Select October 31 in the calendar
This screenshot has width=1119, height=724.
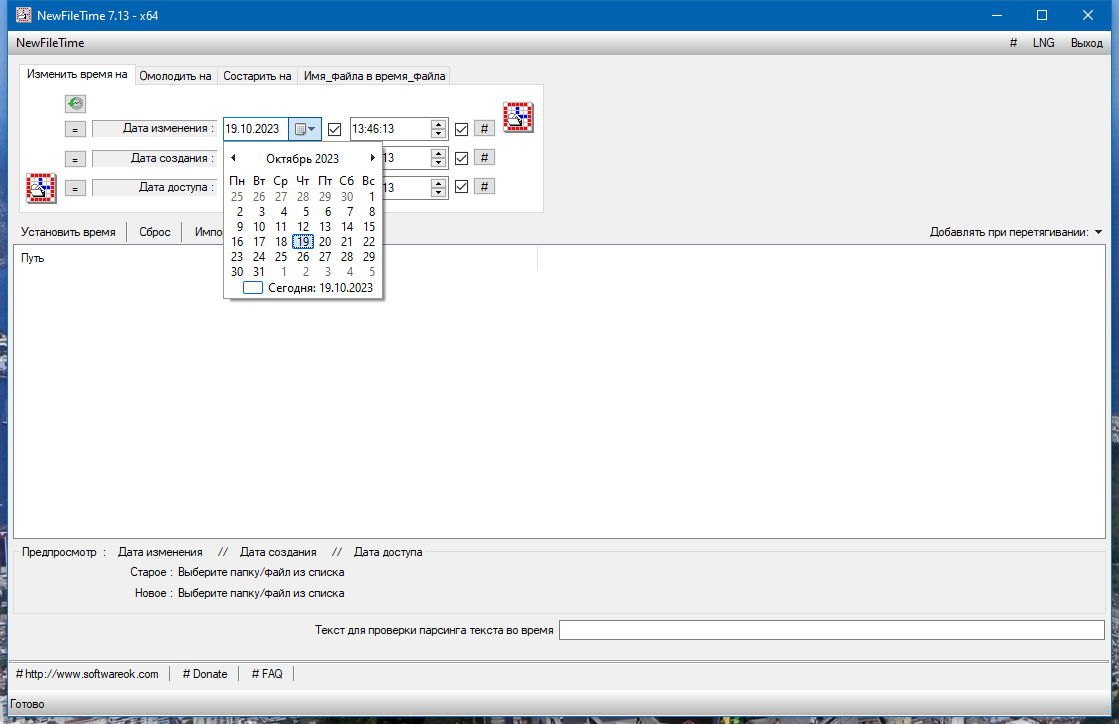(x=258, y=272)
